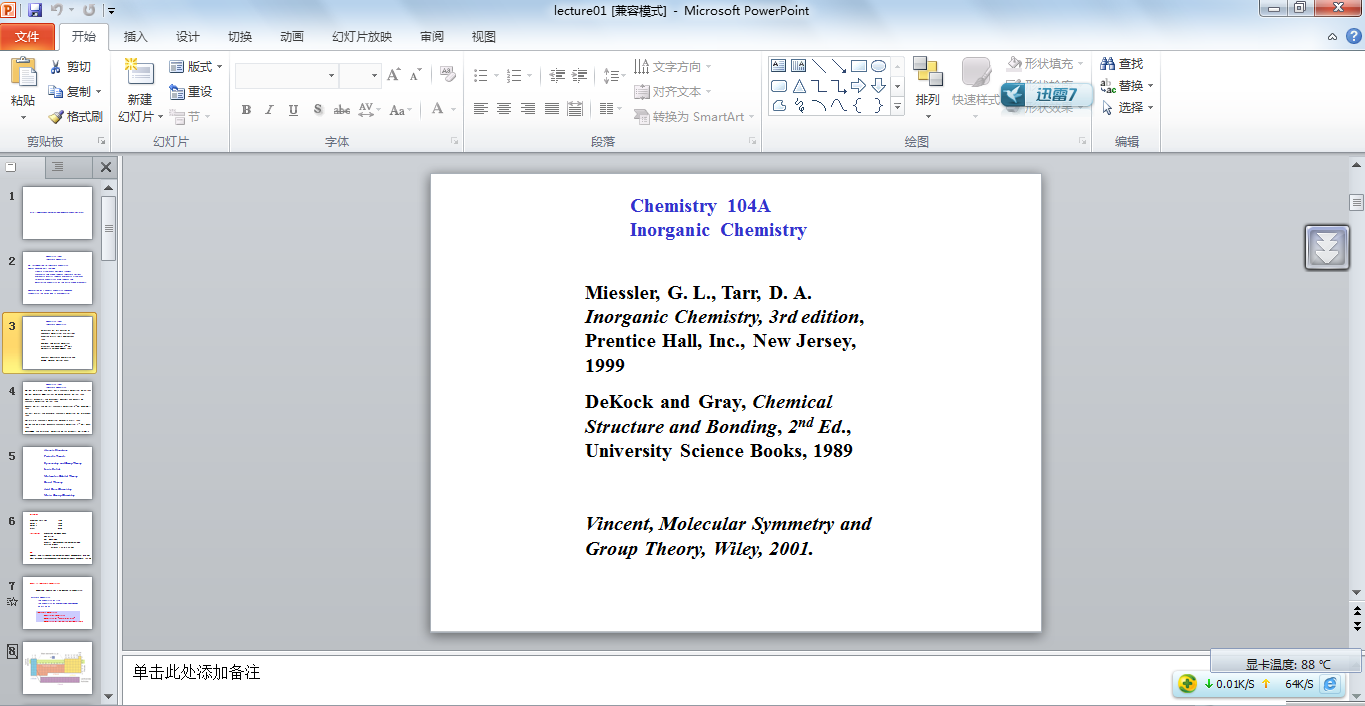The width and height of the screenshot is (1365, 706).
Task: Click increase list indent level icon
Action: [x=580, y=75]
